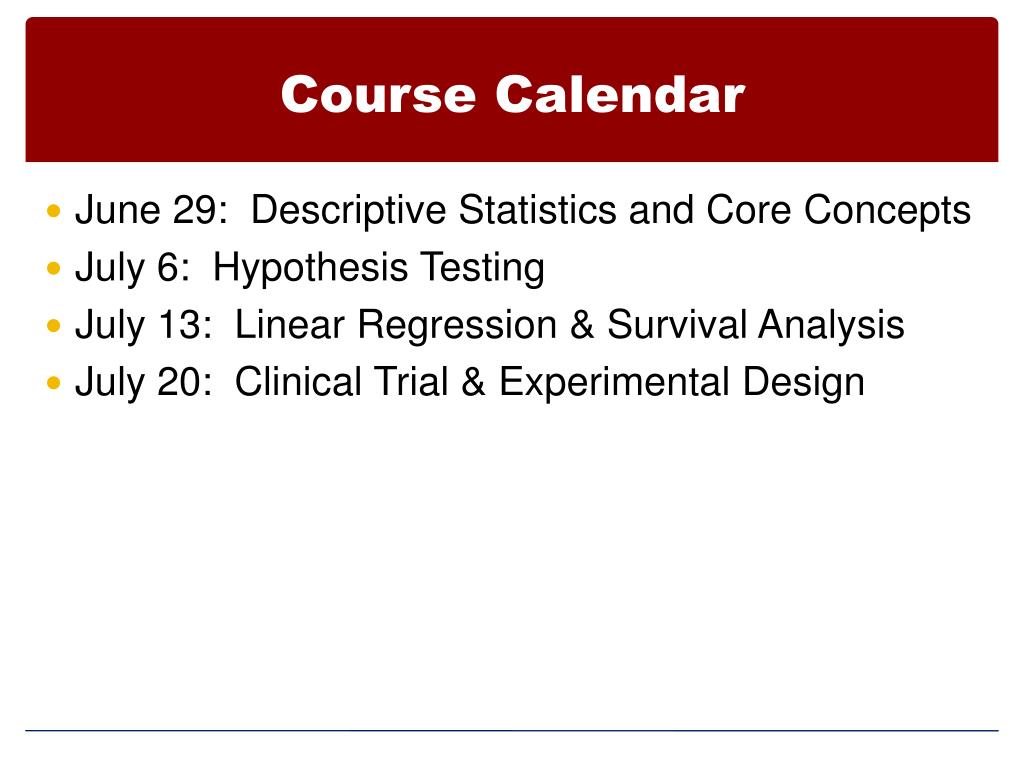The image size is (1024, 768).
Task: Click 'Survival Analysis' in third bullet
Action: tap(756, 325)
